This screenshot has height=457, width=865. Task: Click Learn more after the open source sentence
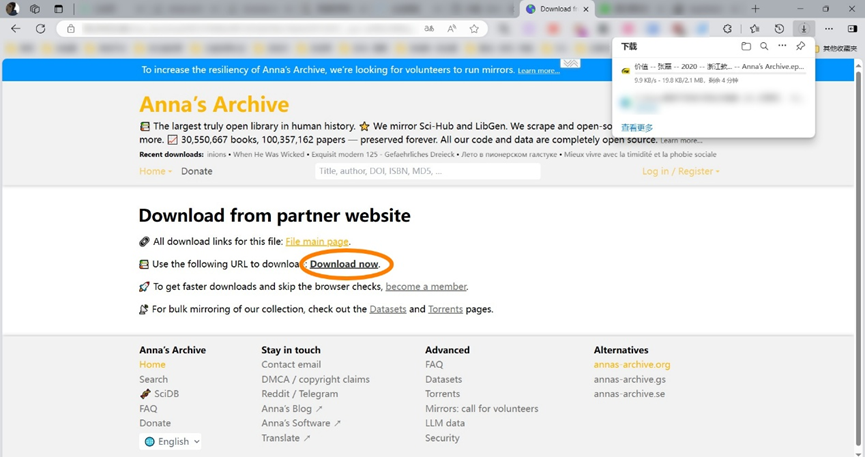click(681, 141)
